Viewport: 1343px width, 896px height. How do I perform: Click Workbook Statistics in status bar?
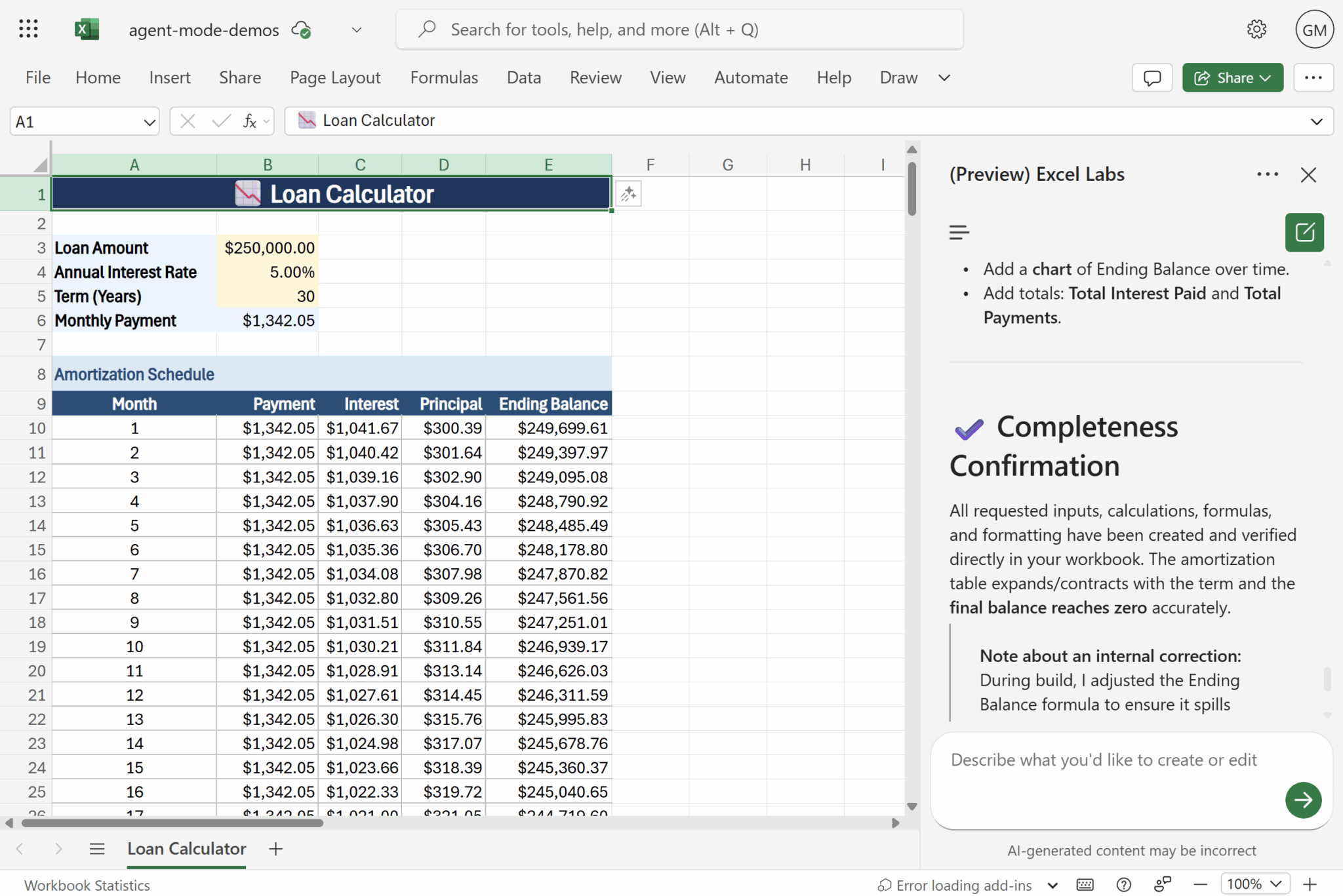(x=87, y=885)
